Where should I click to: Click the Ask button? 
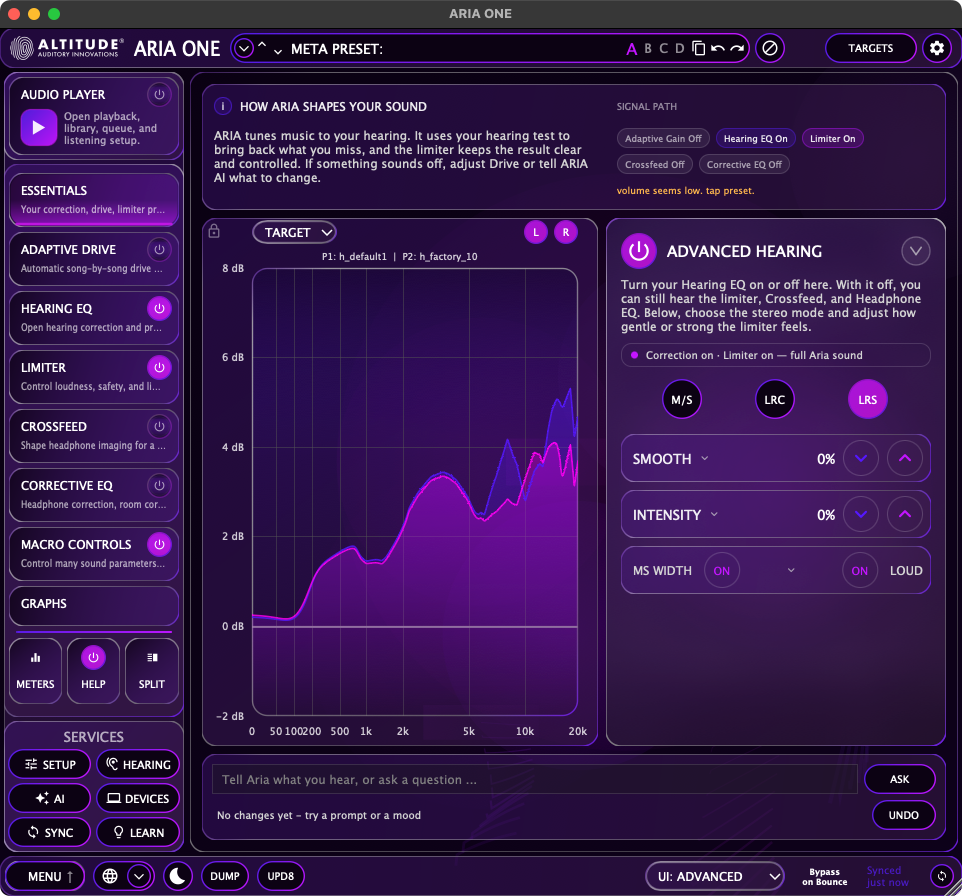(x=899, y=779)
